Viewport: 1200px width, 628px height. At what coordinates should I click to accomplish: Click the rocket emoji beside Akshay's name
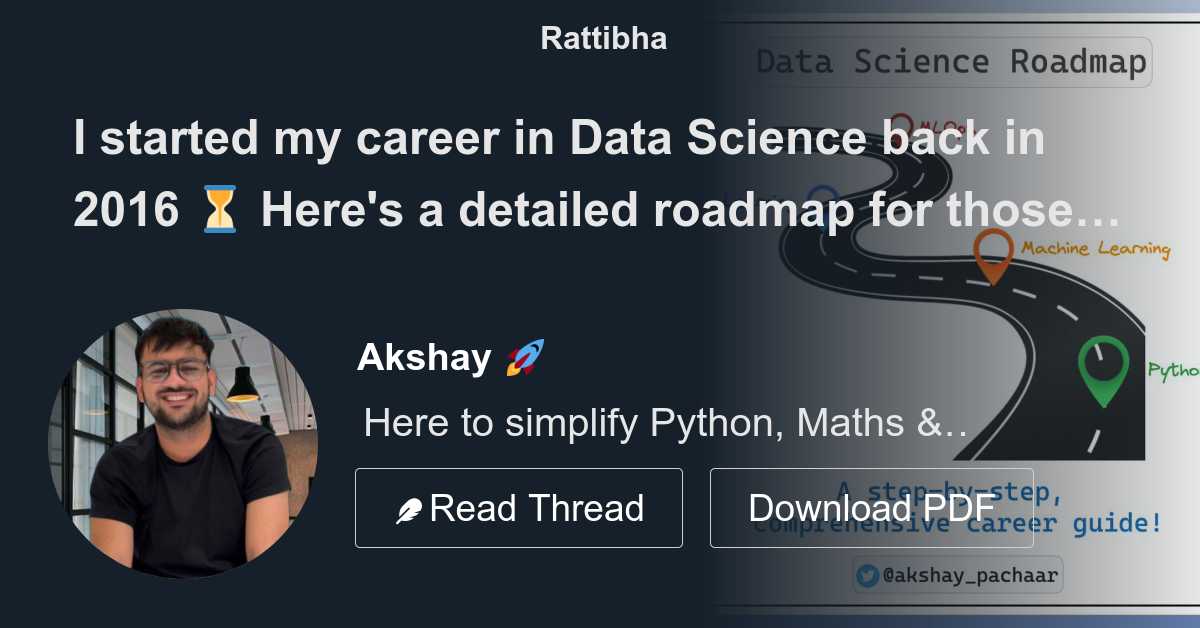coord(522,355)
